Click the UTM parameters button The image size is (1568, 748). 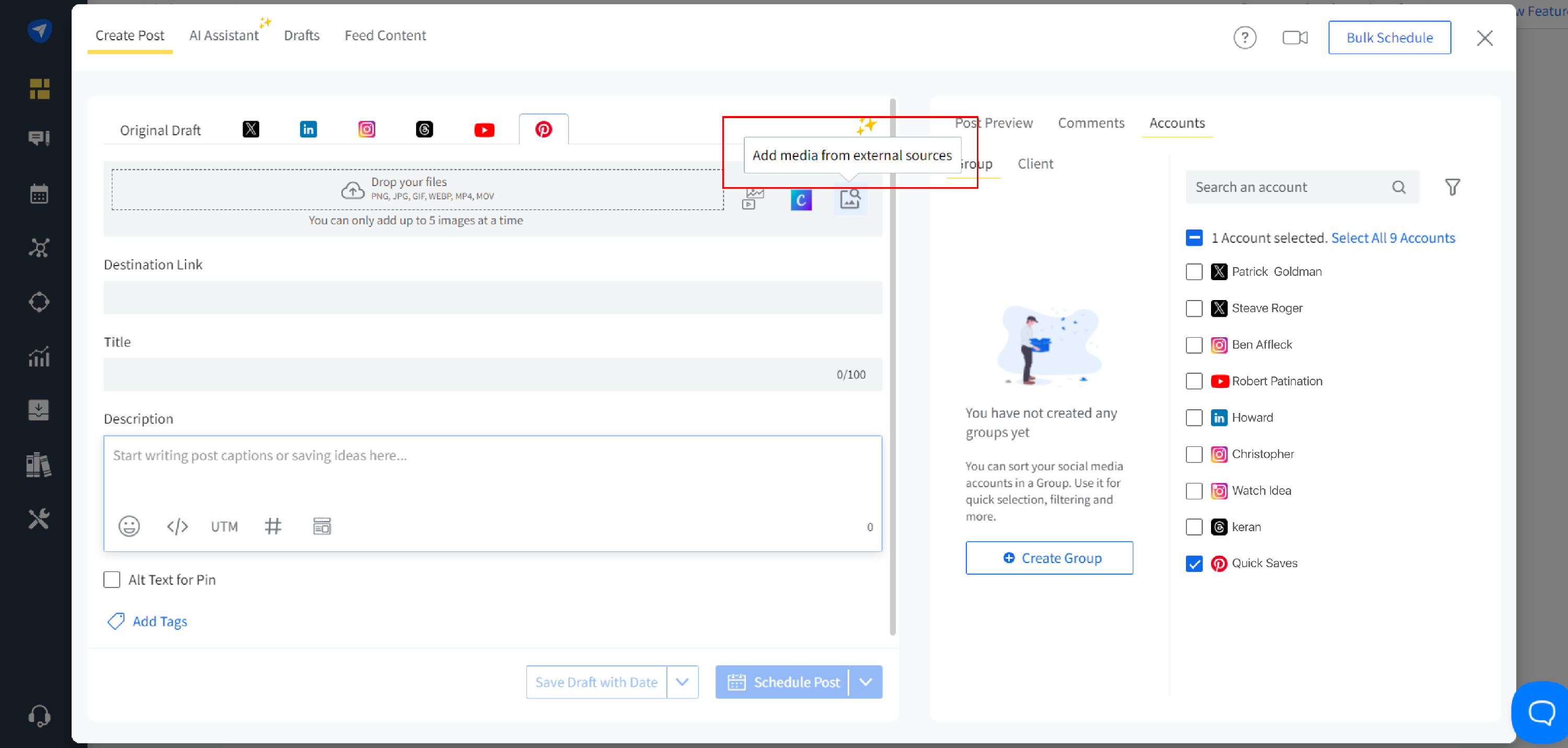point(224,526)
